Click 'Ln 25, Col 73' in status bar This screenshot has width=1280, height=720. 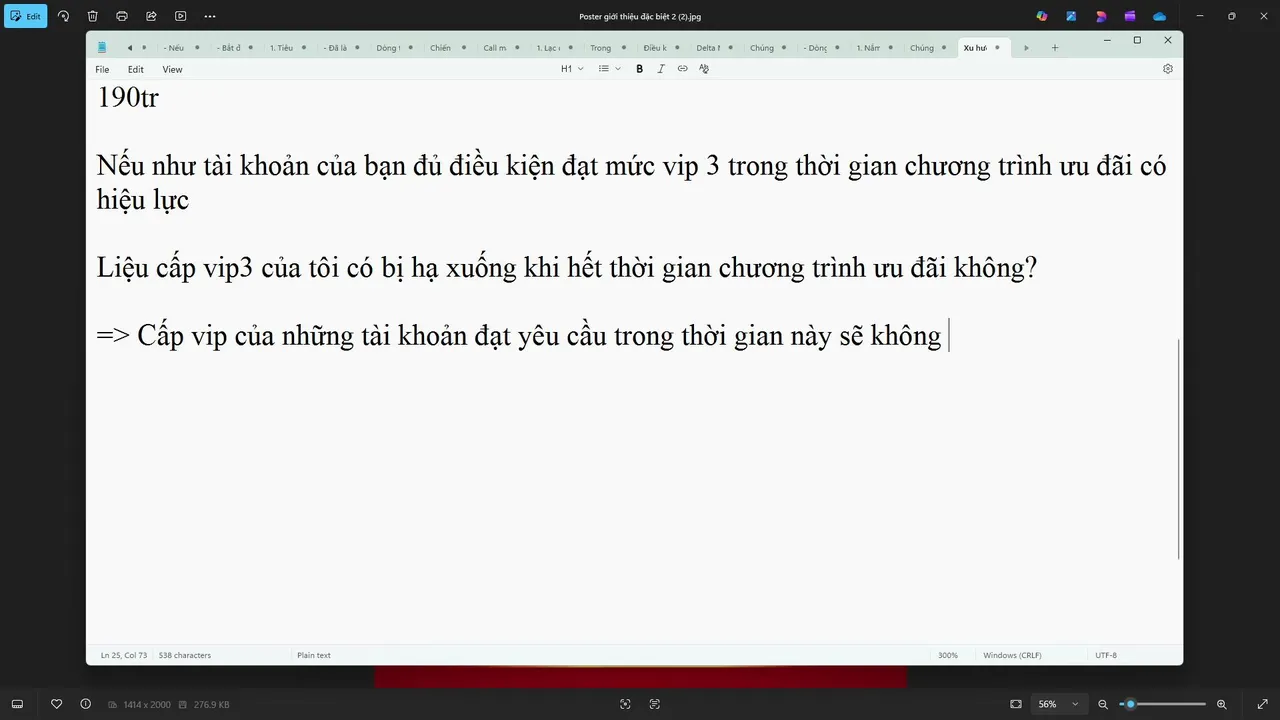(x=124, y=655)
